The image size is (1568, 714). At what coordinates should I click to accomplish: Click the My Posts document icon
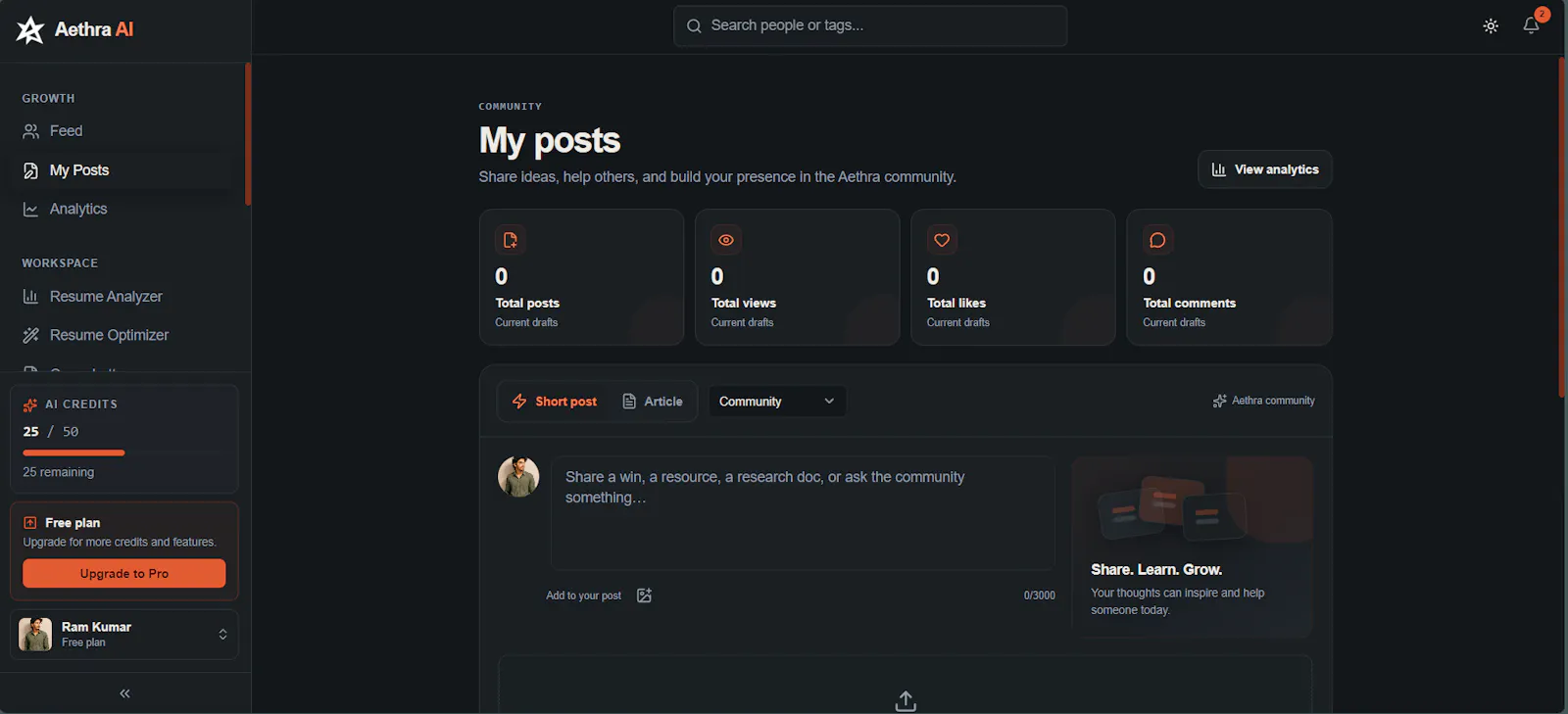pyautogui.click(x=31, y=170)
